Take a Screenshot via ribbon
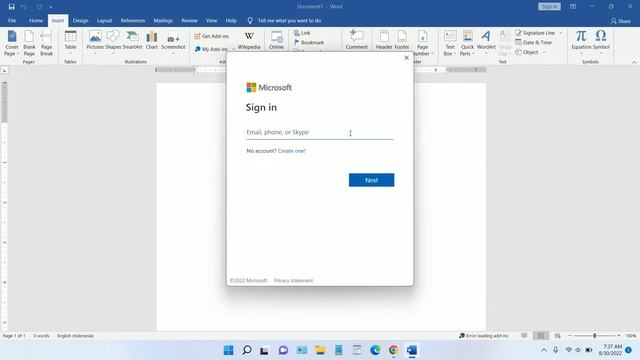The height and width of the screenshot is (360, 640). point(173,42)
